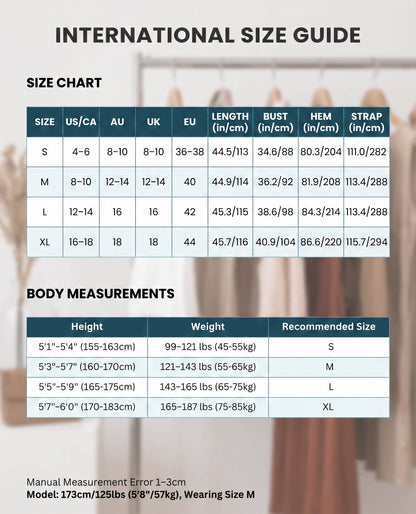Click the Manual Measurement Error 1-3cm note
This screenshot has width=416, height=514.
tap(106, 482)
